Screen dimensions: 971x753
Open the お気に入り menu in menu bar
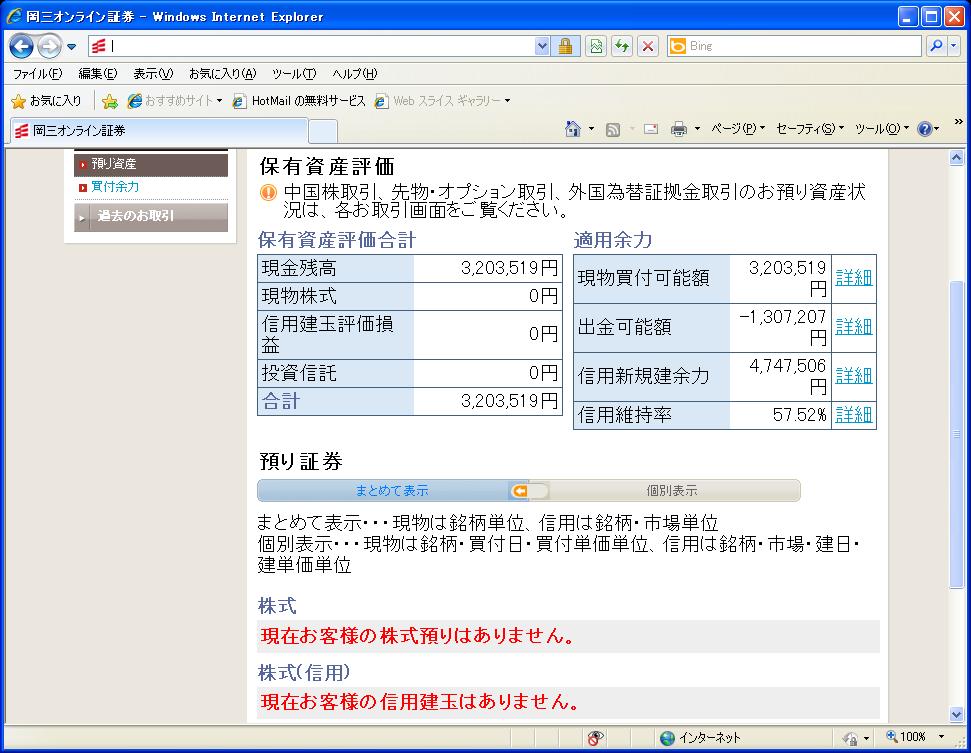222,74
